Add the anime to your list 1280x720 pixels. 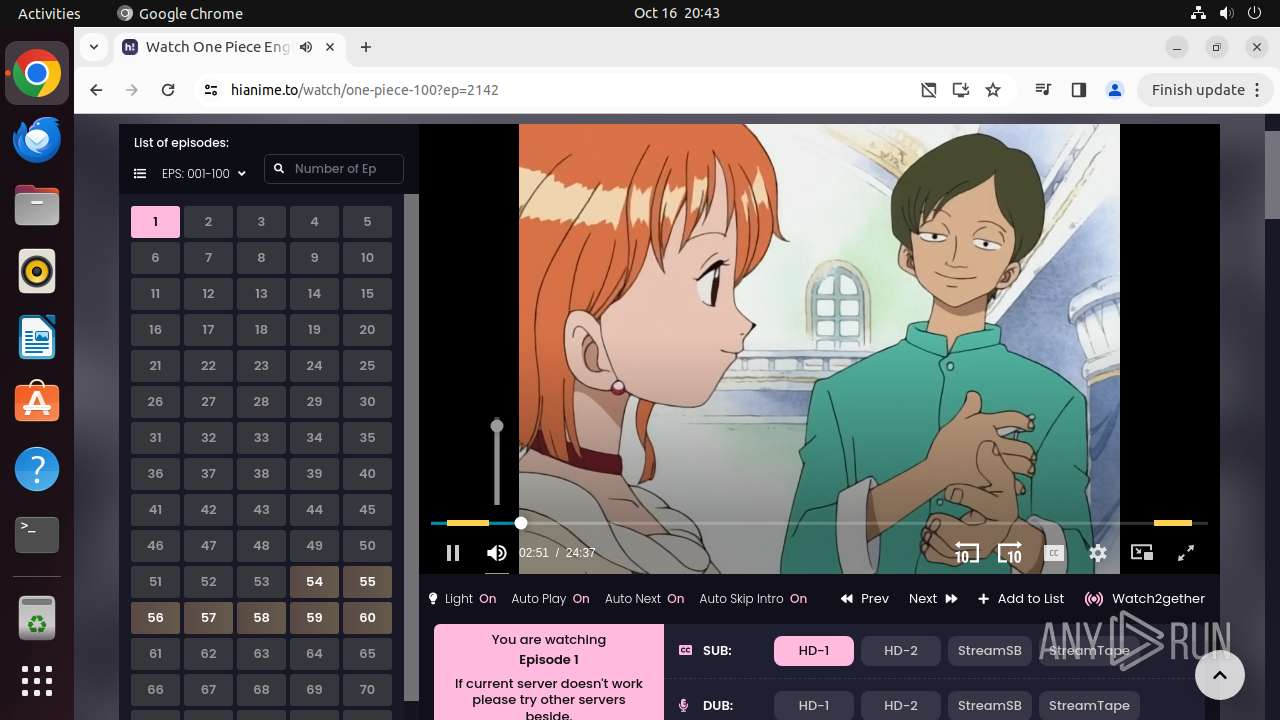[x=1021, y=599]
